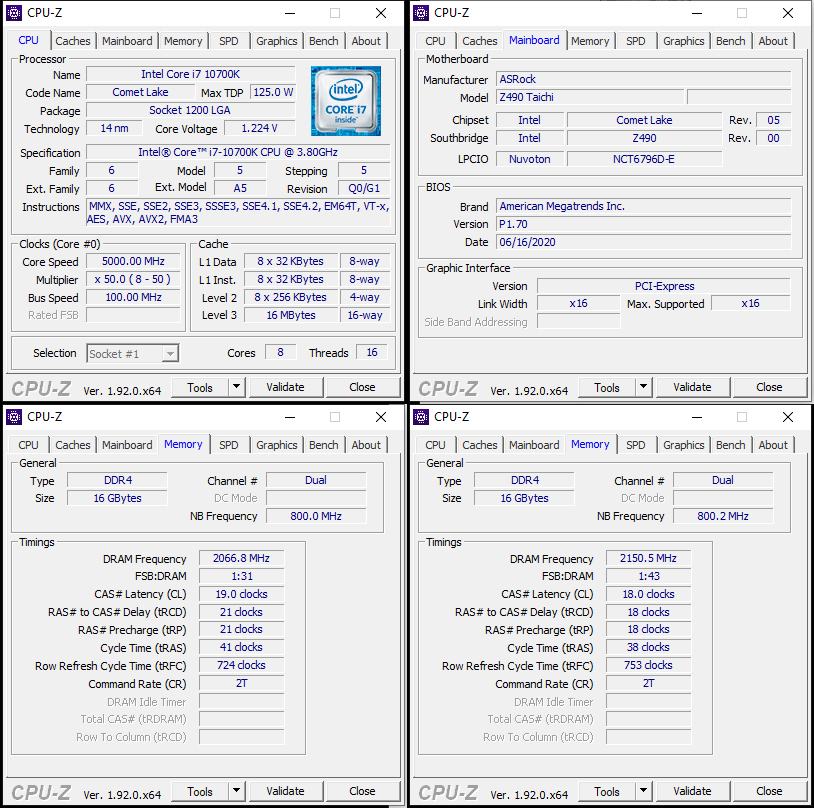The image size is (814, 808).
Task: Click Validate button in bottom-right Memory window
Action: 693,791
